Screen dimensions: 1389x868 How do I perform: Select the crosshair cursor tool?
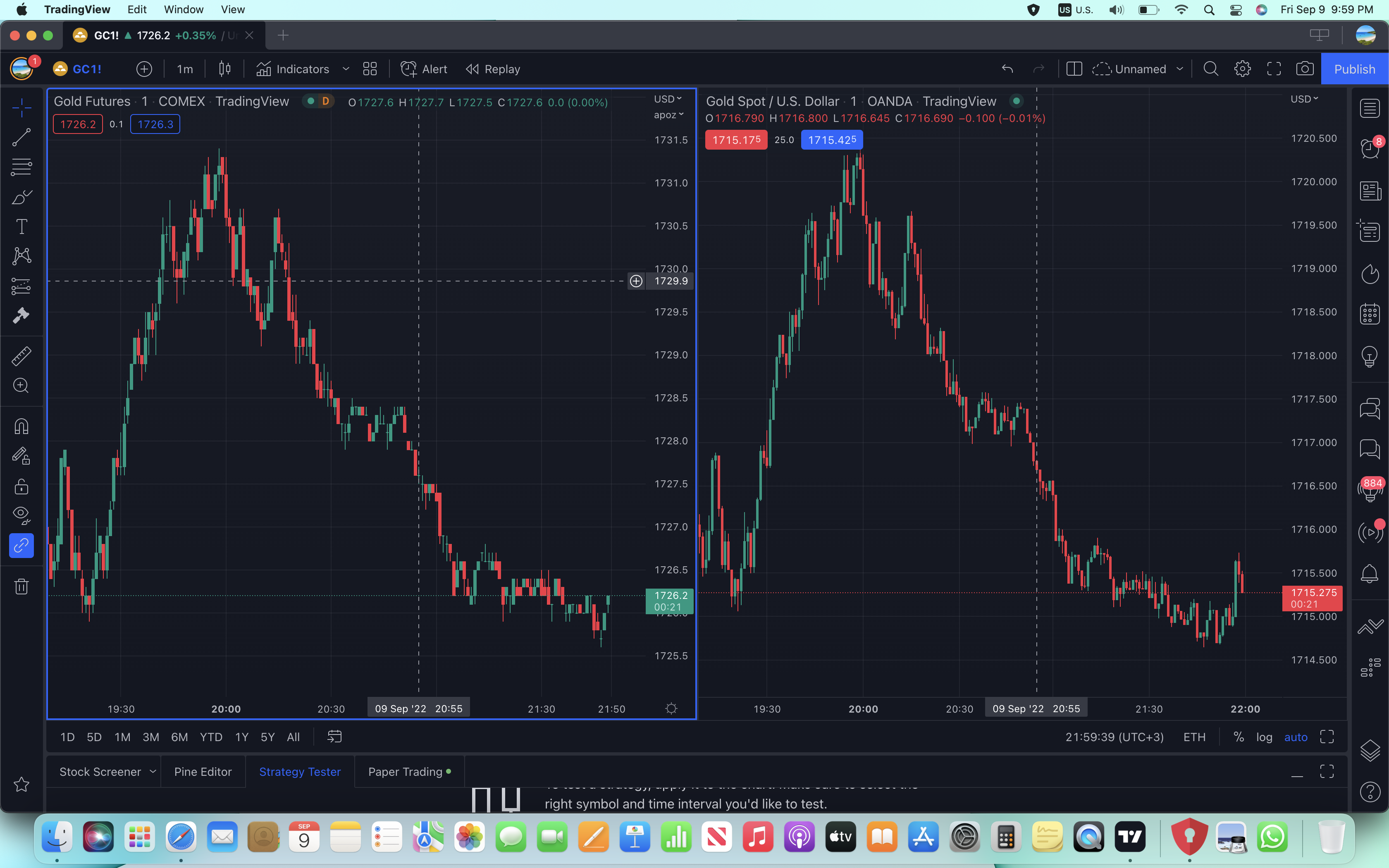(21, 107)
